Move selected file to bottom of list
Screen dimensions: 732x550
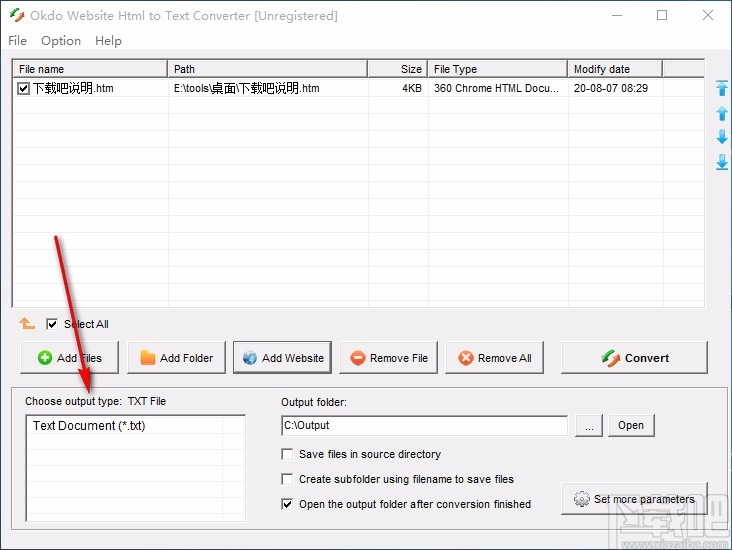pos(722,162)
